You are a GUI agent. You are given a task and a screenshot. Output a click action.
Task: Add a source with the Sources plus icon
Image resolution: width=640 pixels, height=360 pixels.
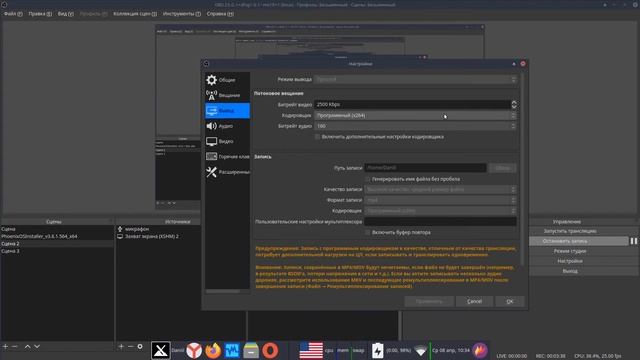121,347
